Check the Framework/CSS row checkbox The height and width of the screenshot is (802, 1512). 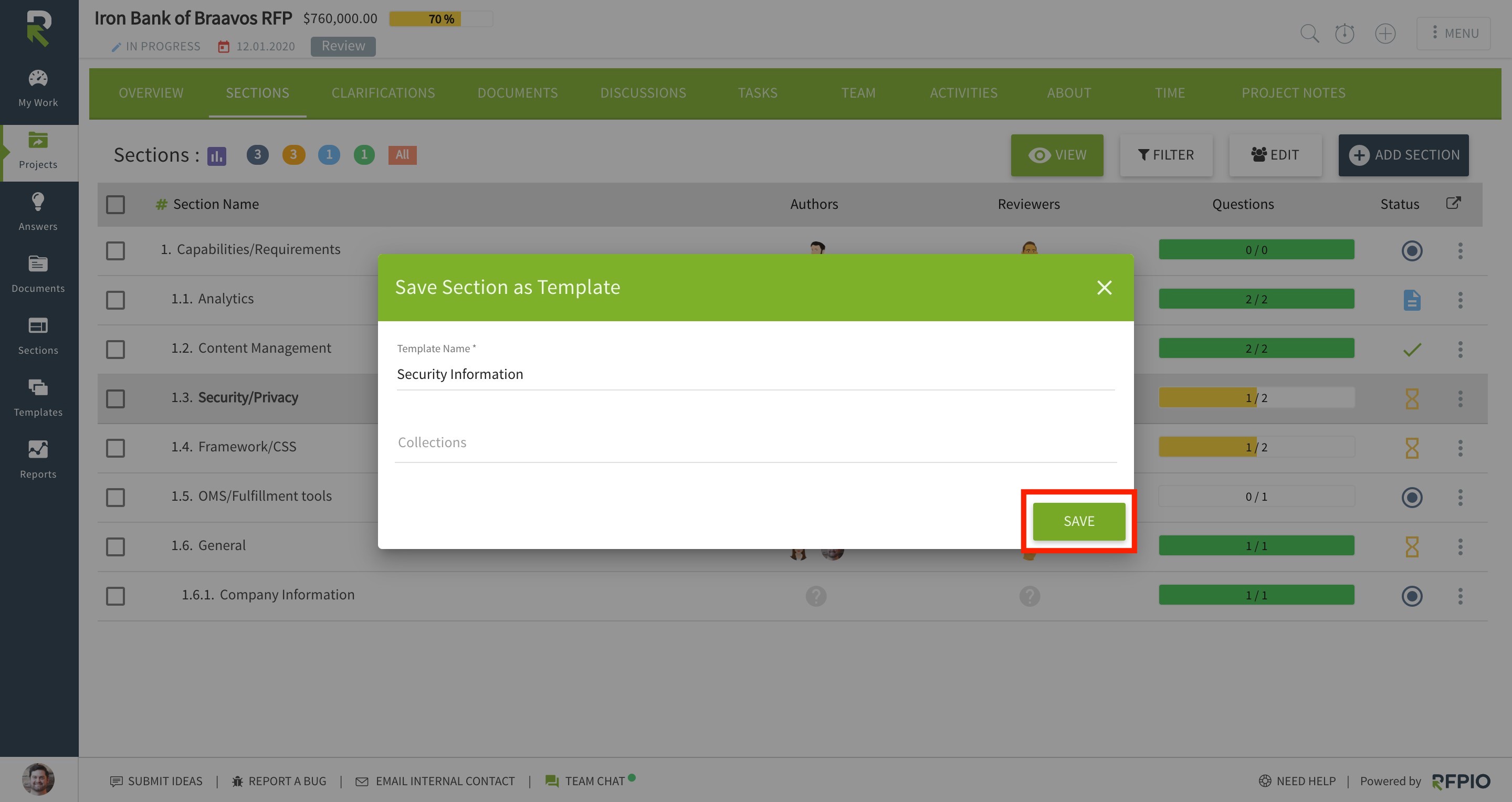(115, 448)
